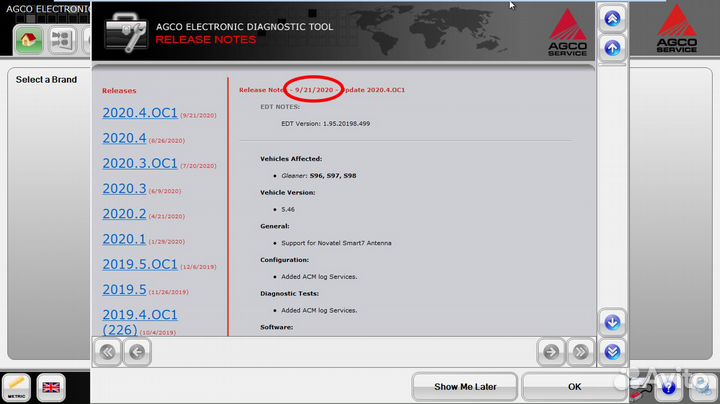Click the 'Releases' list heading
The height and width of the screenshot is (404, 720).
[119, 91]
